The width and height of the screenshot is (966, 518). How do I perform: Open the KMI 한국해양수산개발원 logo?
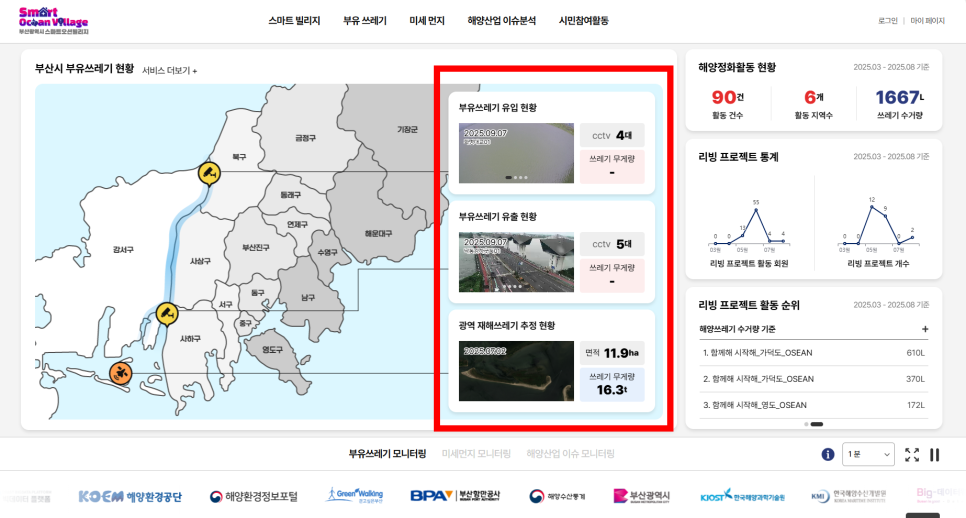[x=848, y=496]
